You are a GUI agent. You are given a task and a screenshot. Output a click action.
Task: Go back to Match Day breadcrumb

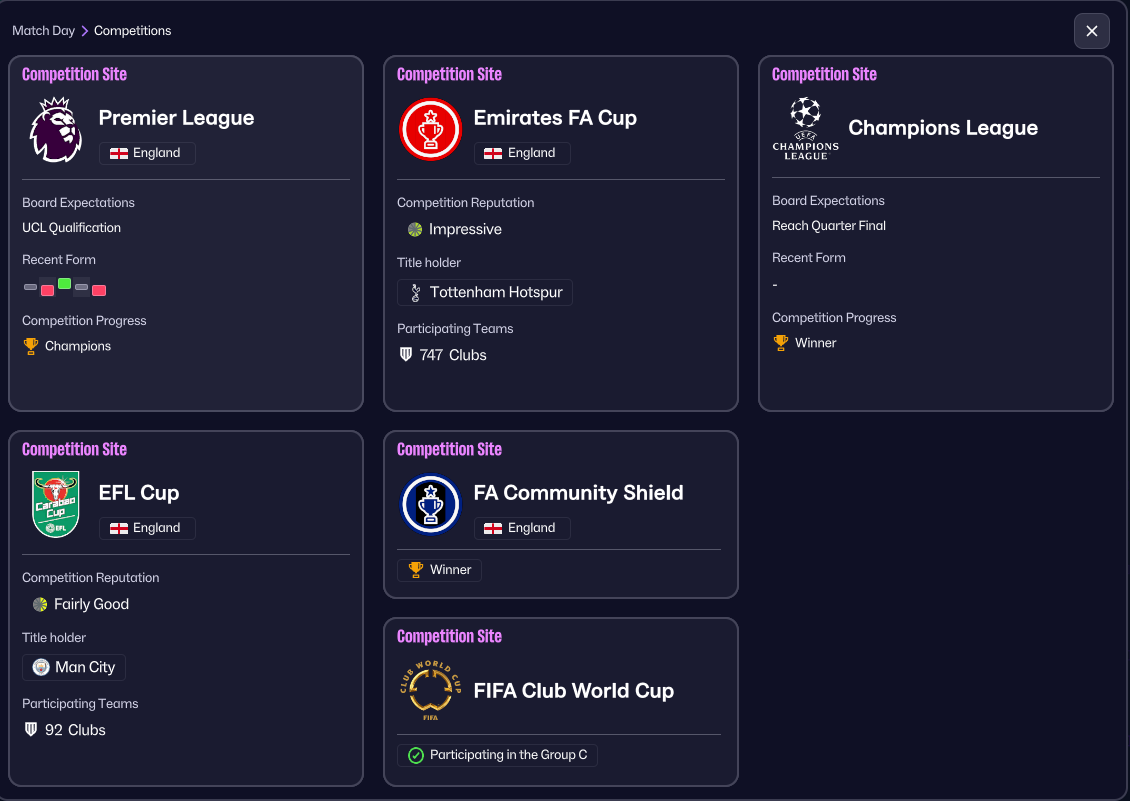pyautogui.click(x=43, y=31)
